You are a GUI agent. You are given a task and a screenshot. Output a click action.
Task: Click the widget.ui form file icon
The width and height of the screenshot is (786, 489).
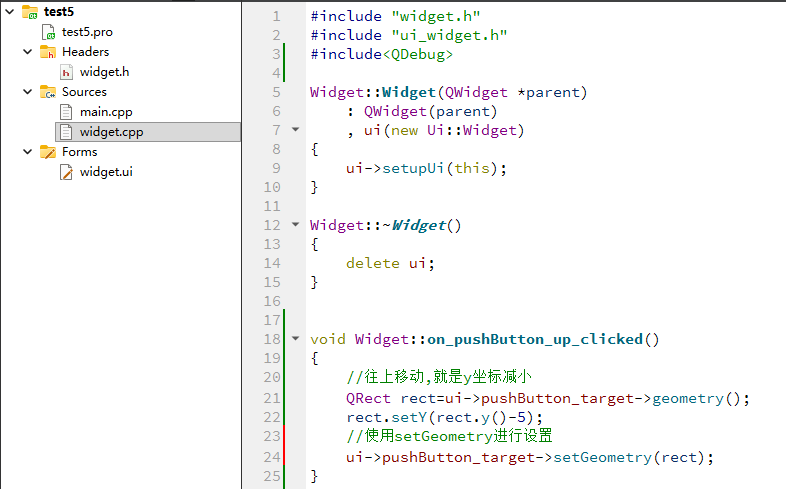pos(66,172)
